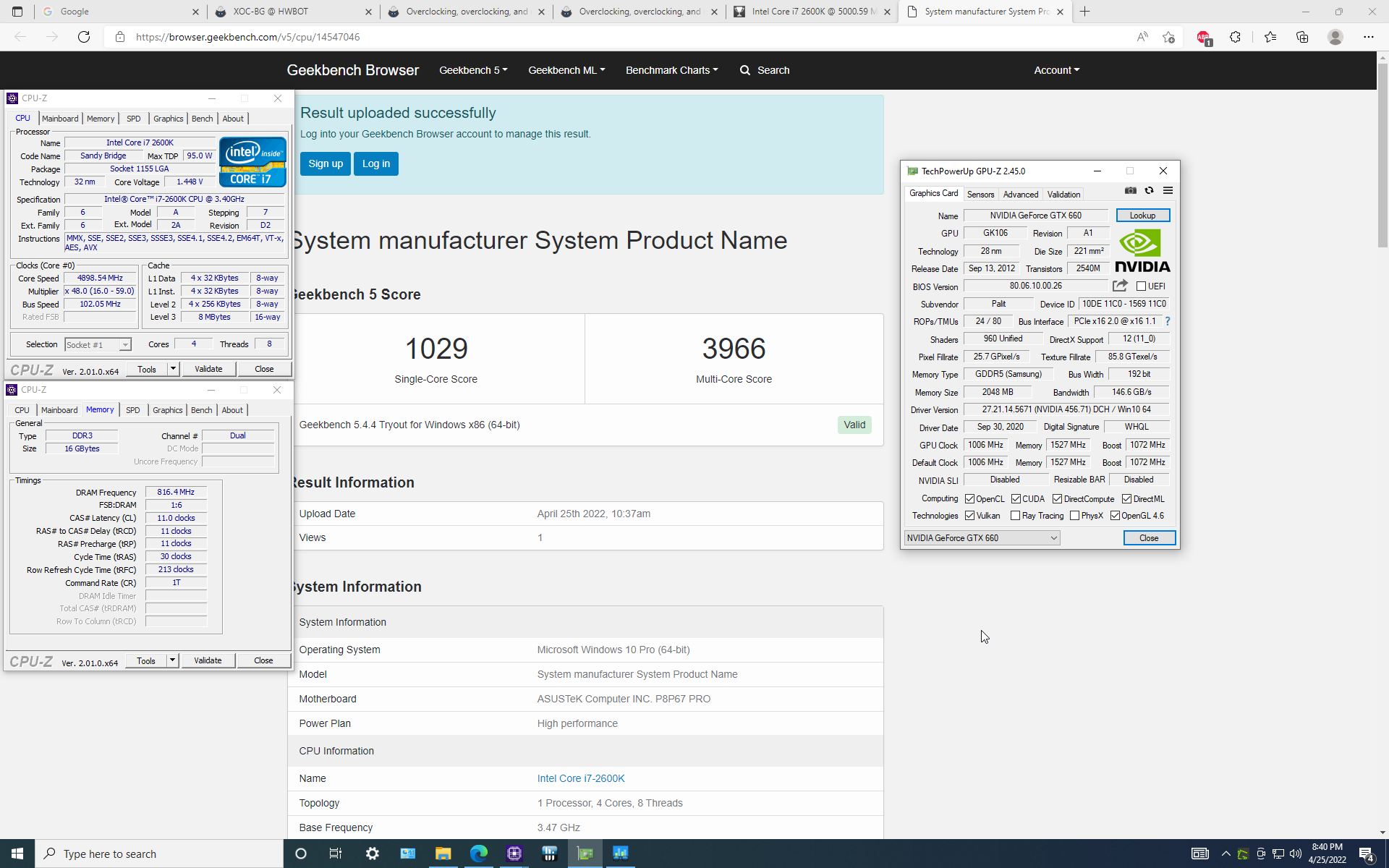This screenshot has width=1389, height=868.
Task: Open the Action Center notification icon
Action: click(1367, 854)
